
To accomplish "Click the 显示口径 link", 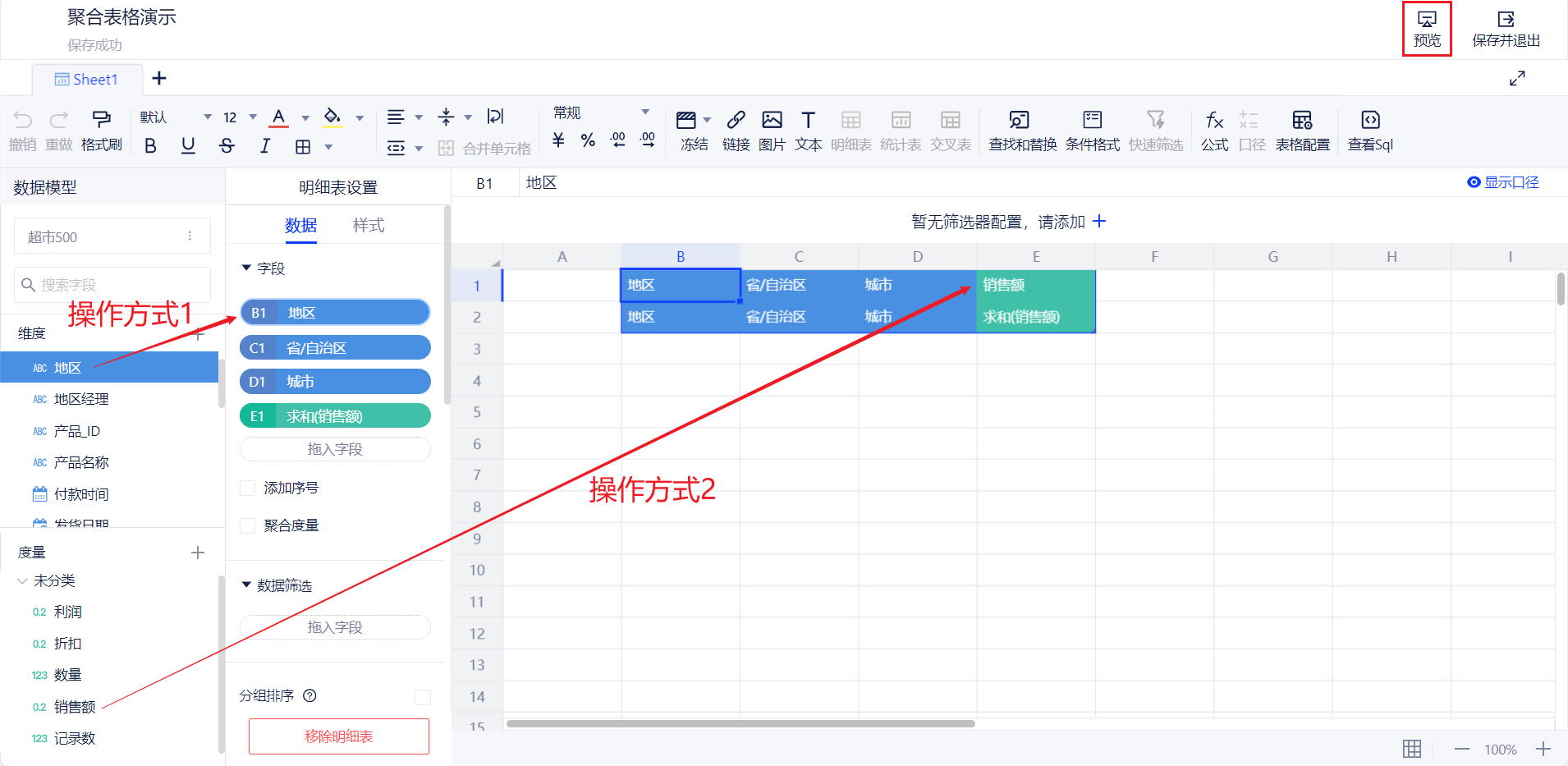I will 1502,182.
